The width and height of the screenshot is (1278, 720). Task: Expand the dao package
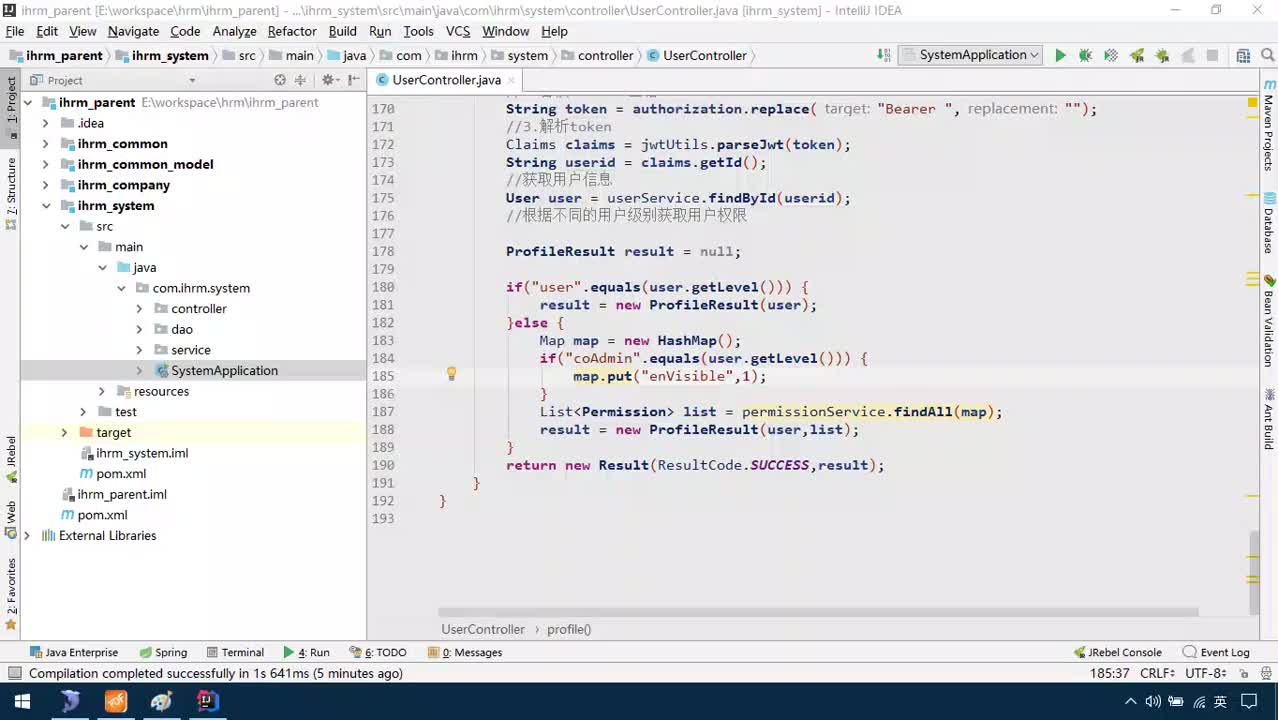[x=139, y=330]
